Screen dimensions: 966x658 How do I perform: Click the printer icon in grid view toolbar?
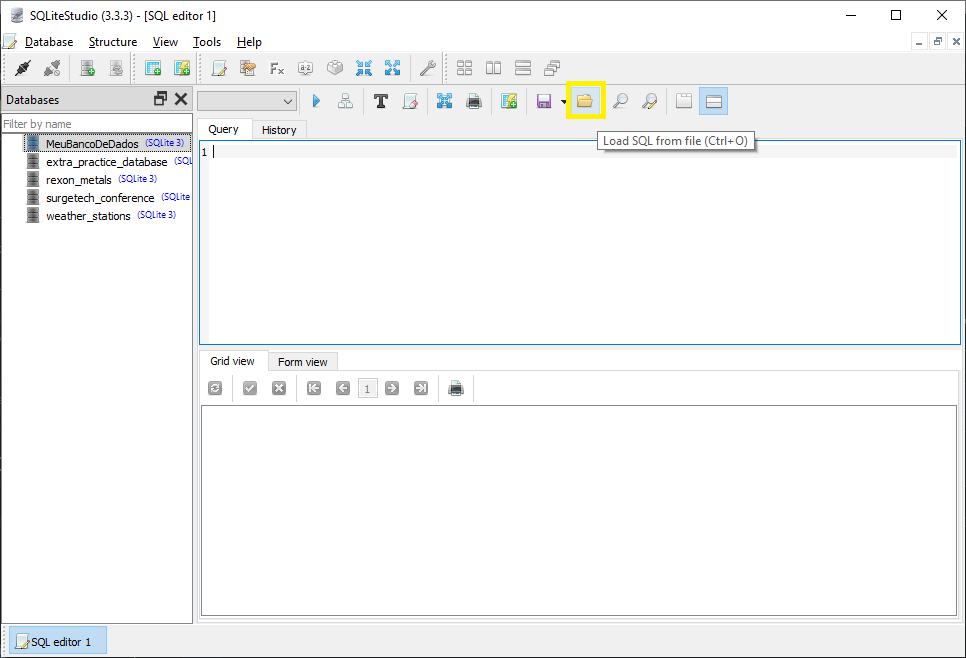click(x=456, y=388)
